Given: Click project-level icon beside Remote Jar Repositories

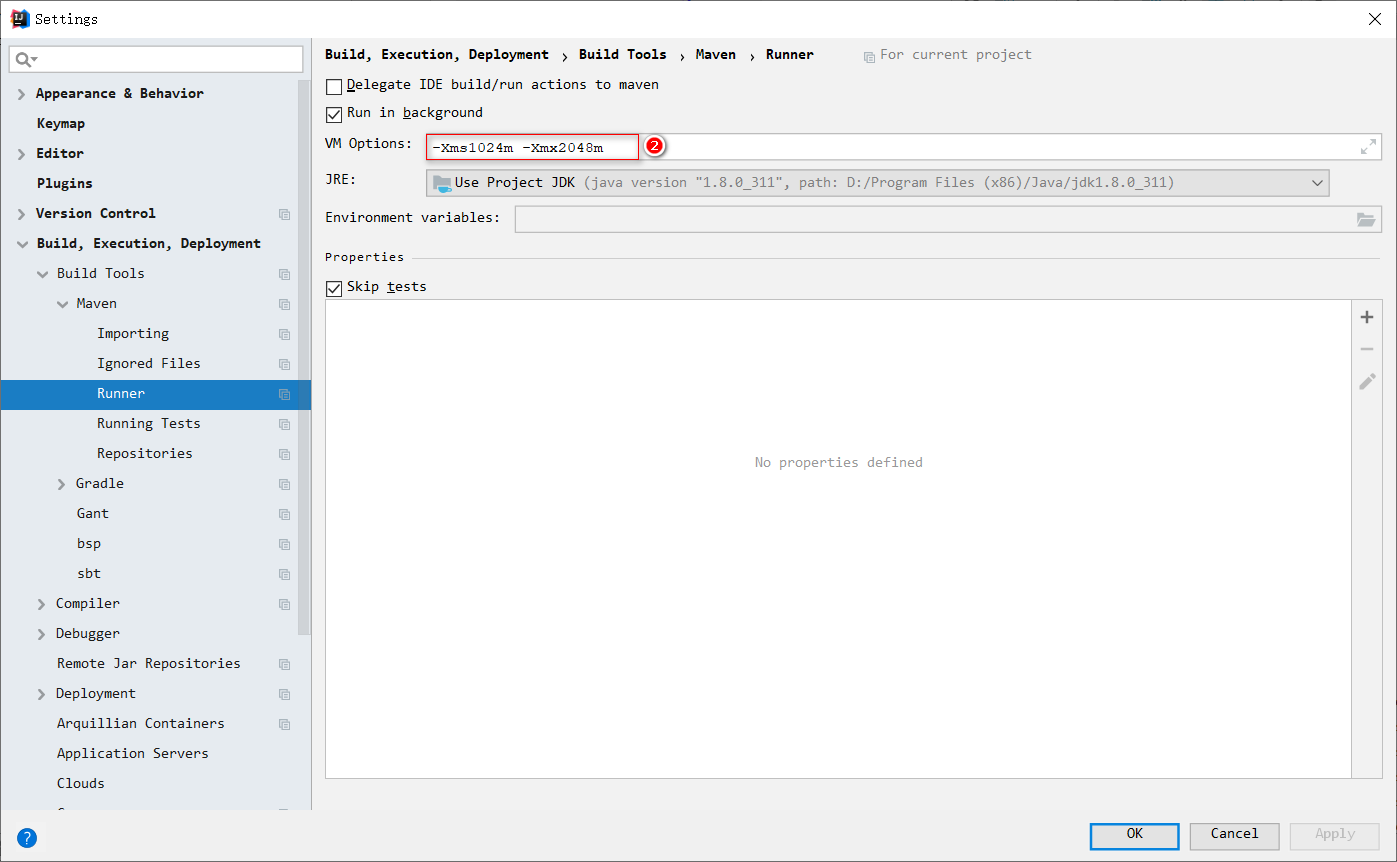Looking at the screenshot, I should pyautogui.click(x=285, y=664).
